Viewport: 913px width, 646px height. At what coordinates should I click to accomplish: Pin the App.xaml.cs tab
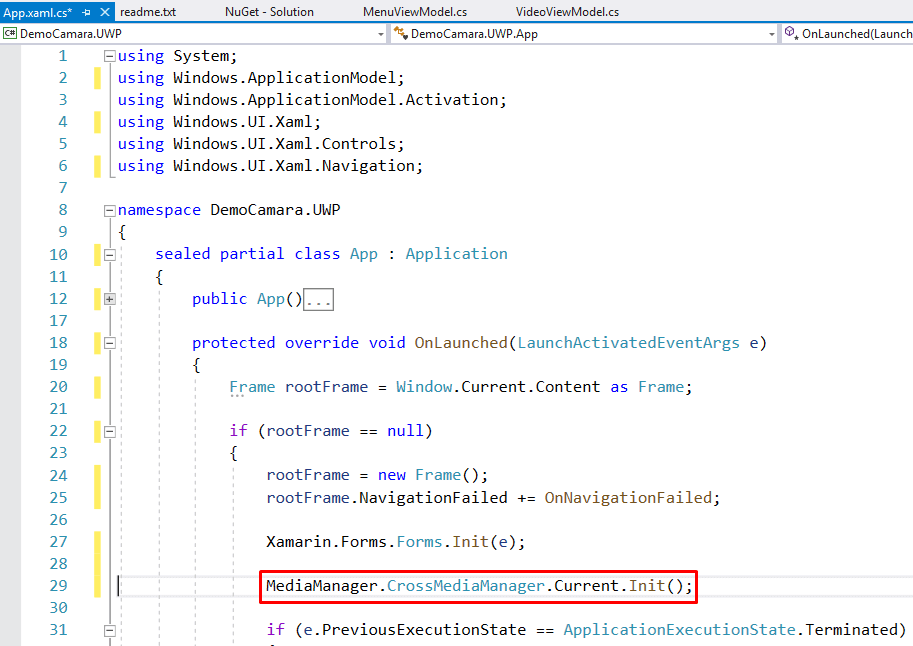coord(86,12)
